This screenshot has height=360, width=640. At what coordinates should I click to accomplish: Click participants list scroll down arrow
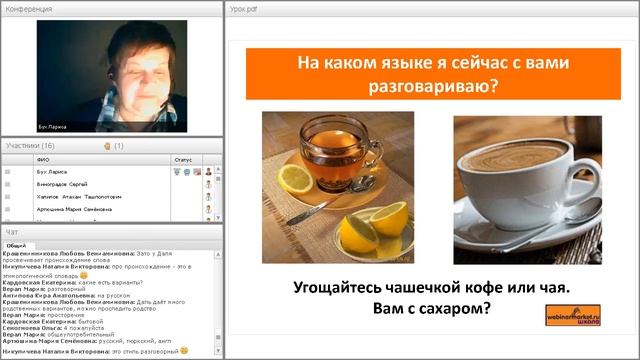pyautogui.click(x=218, y=218)
